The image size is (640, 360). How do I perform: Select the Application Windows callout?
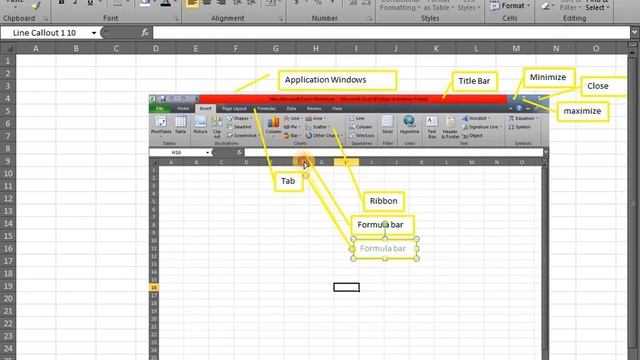click(x=338, y=80)
